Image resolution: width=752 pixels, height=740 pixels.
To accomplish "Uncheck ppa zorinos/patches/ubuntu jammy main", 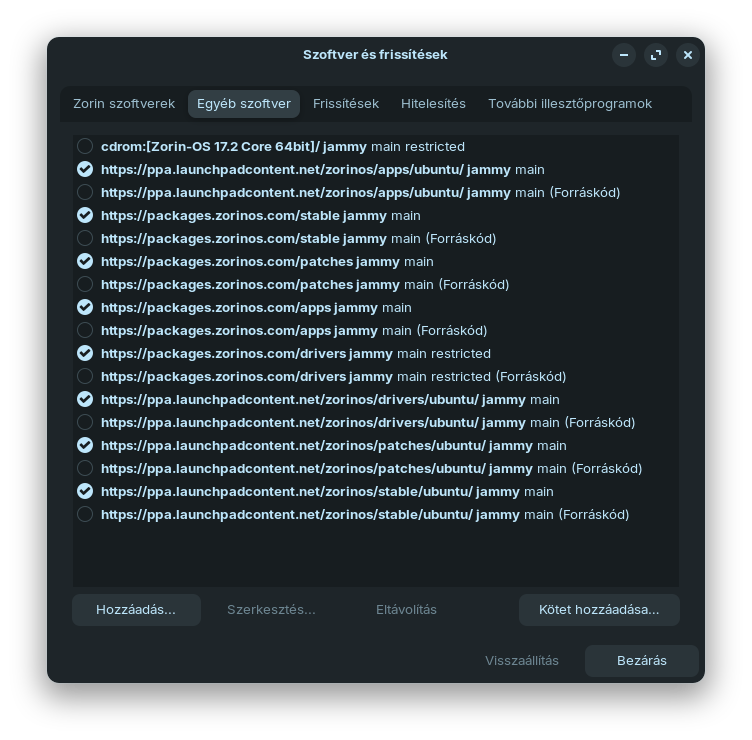I will [x=85, y=446].
